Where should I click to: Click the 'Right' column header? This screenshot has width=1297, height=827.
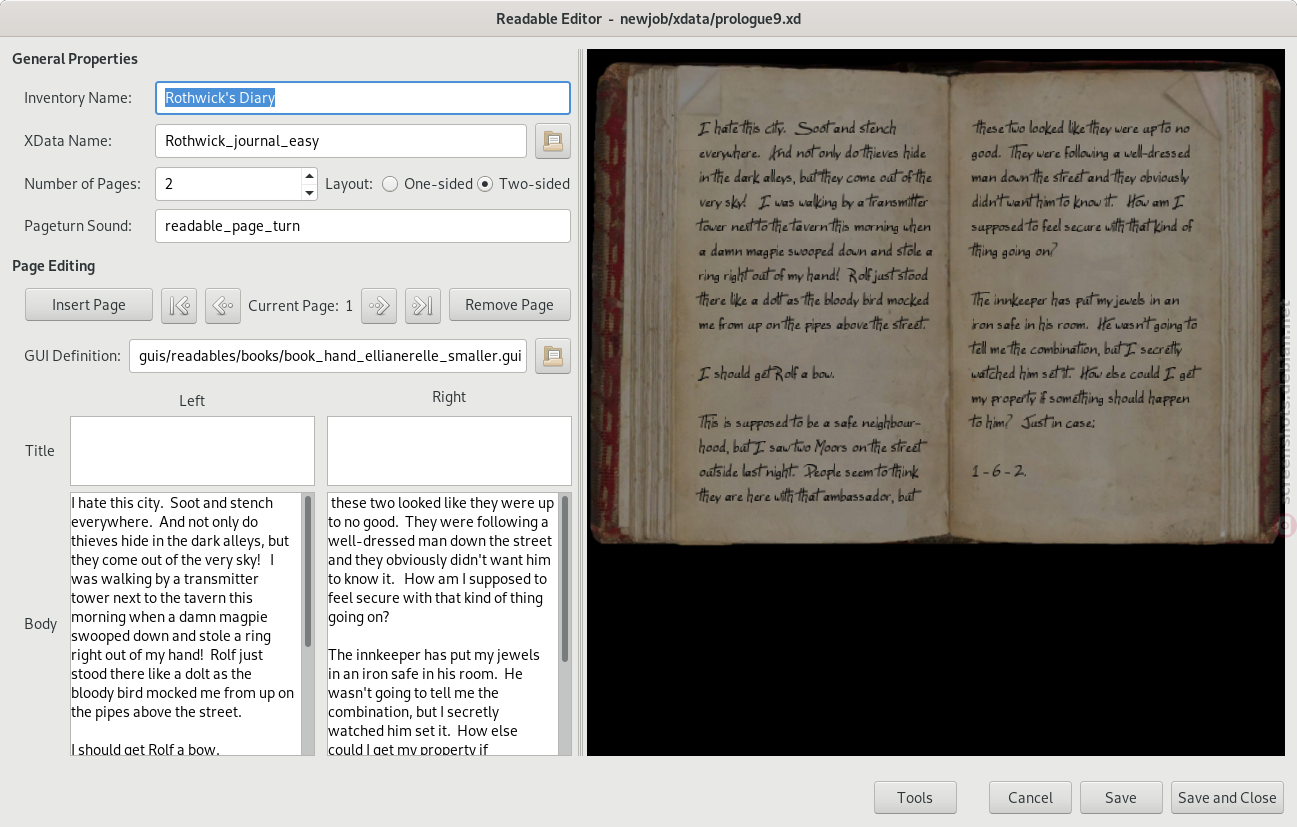point(449,397)
